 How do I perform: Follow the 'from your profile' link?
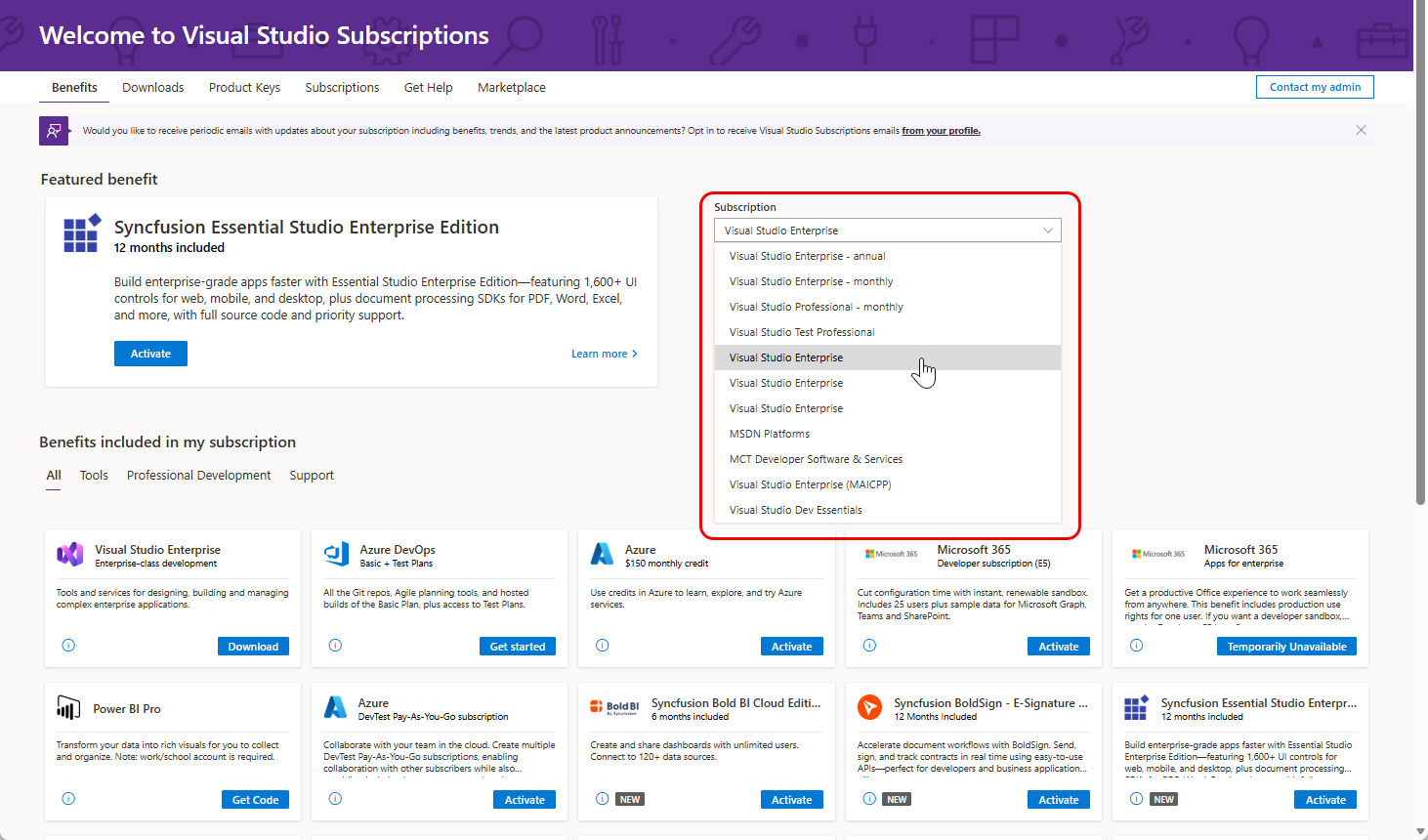coord(941,131)
